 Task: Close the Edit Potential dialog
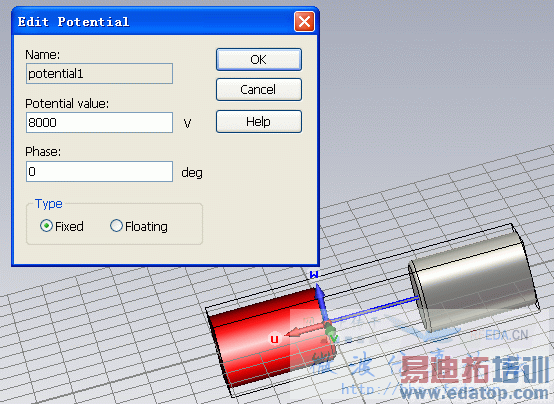[304, 22]
